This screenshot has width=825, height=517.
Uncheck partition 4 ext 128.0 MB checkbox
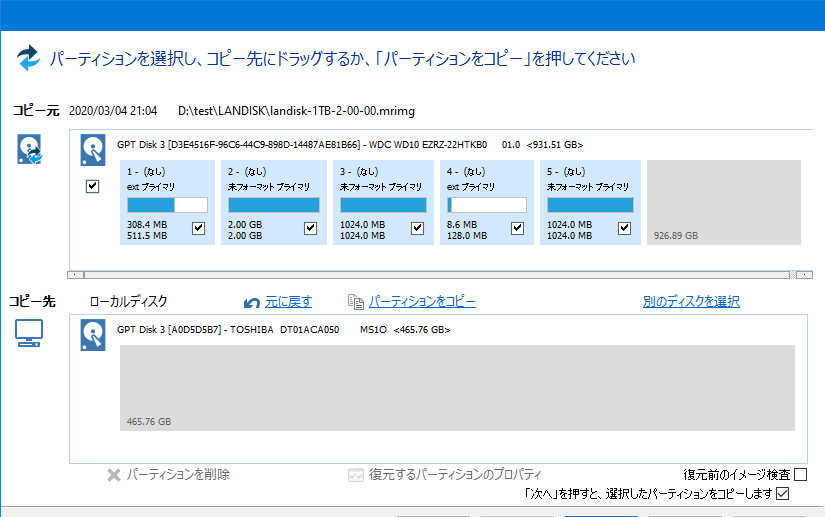point(517,228)
